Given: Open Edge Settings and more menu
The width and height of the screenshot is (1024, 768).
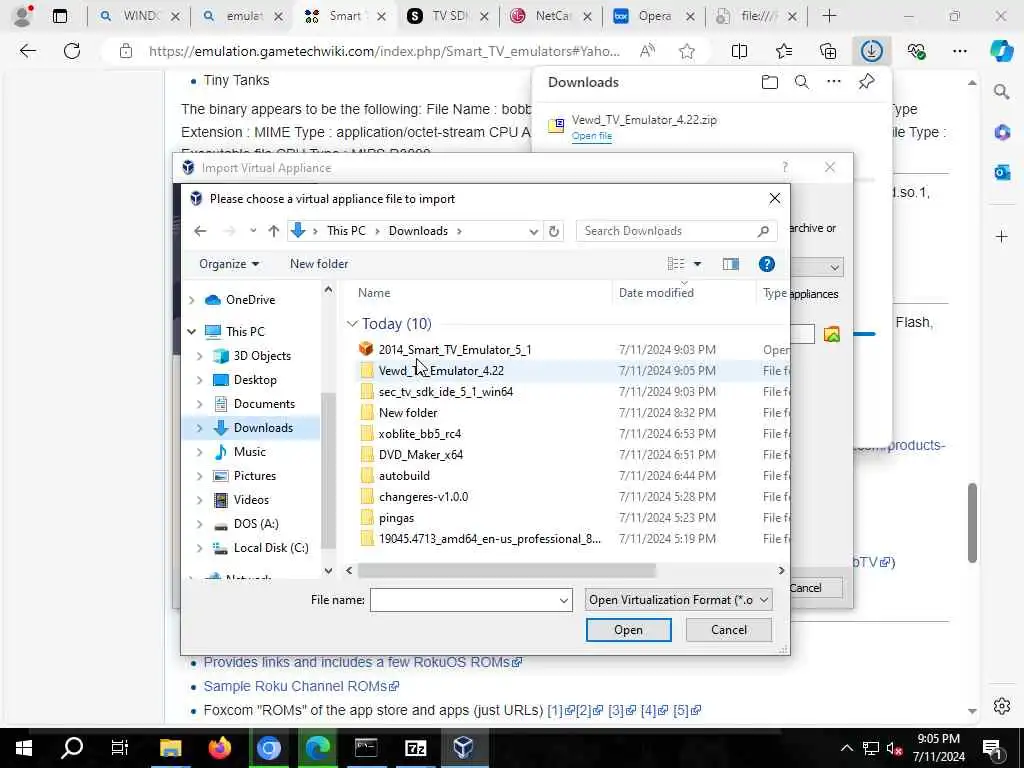Looking at the screenshot, I should pyautogui.click(x=959, y=51).
